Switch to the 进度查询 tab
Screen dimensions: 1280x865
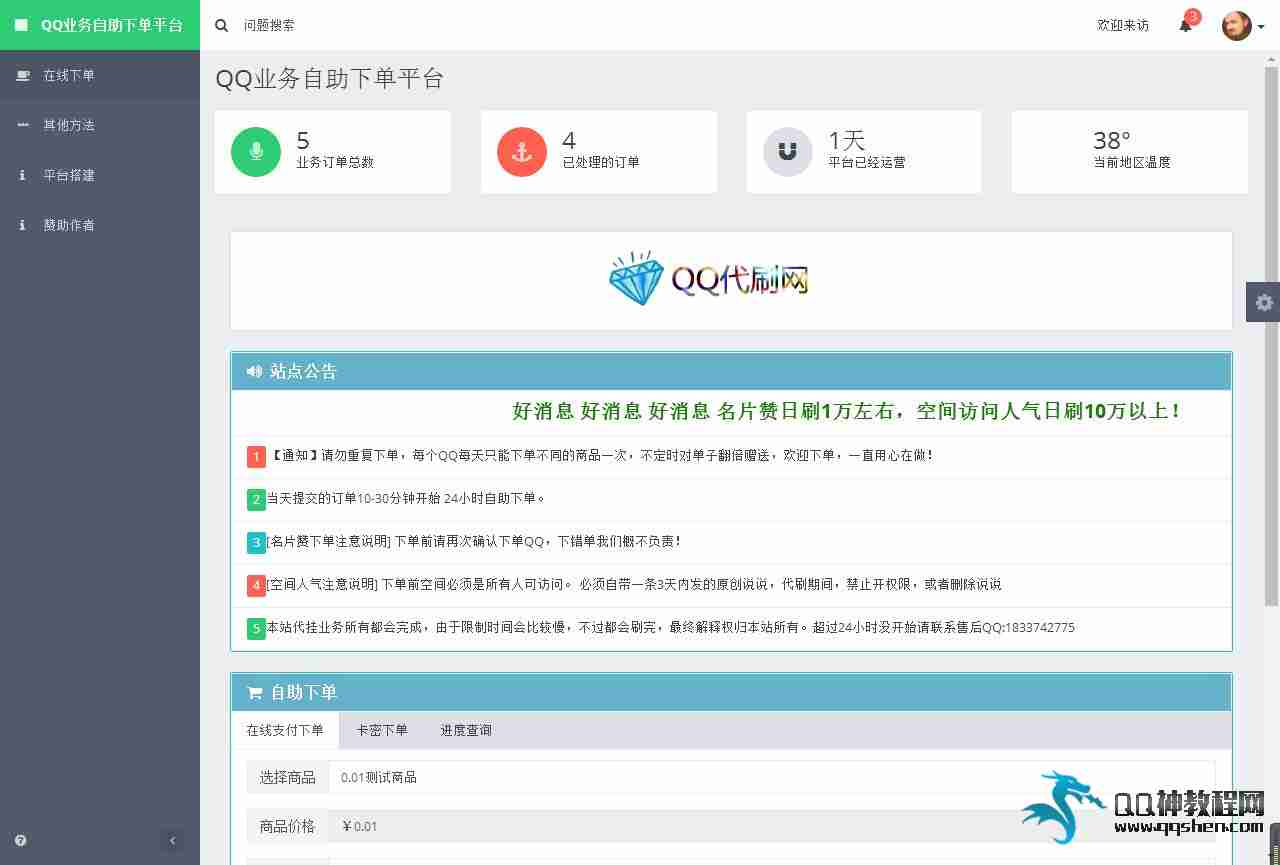(466, 730)
